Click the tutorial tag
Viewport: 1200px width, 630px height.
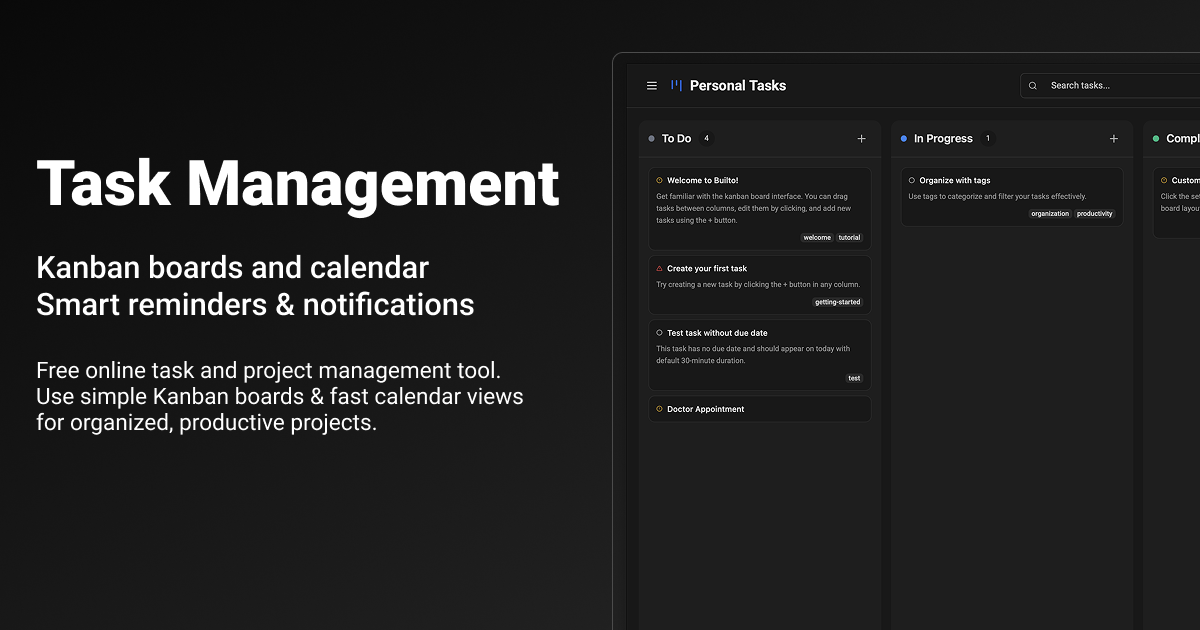[849, 238]
